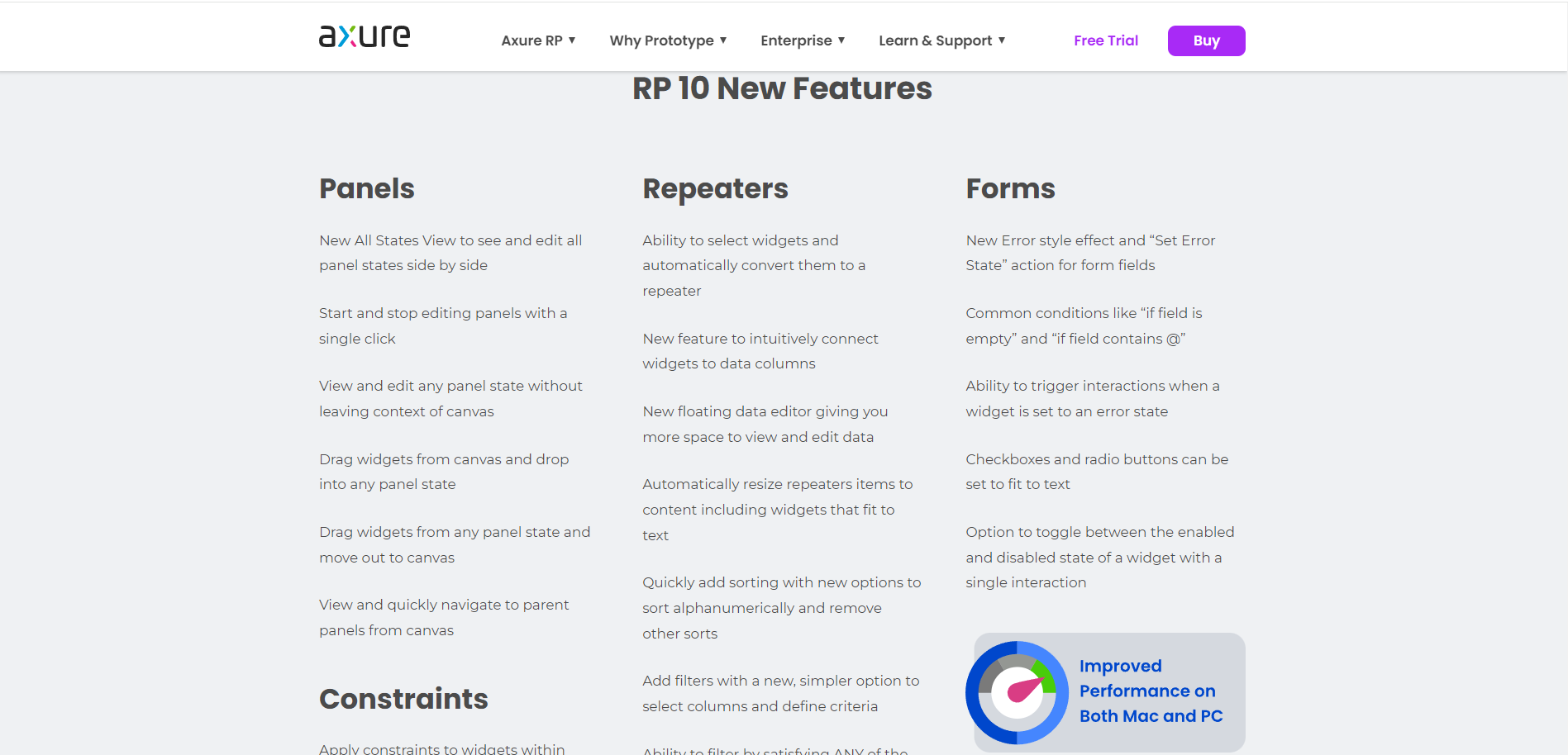Click the Improved Performance on Both Mac and PC text

pos(1151,691)
